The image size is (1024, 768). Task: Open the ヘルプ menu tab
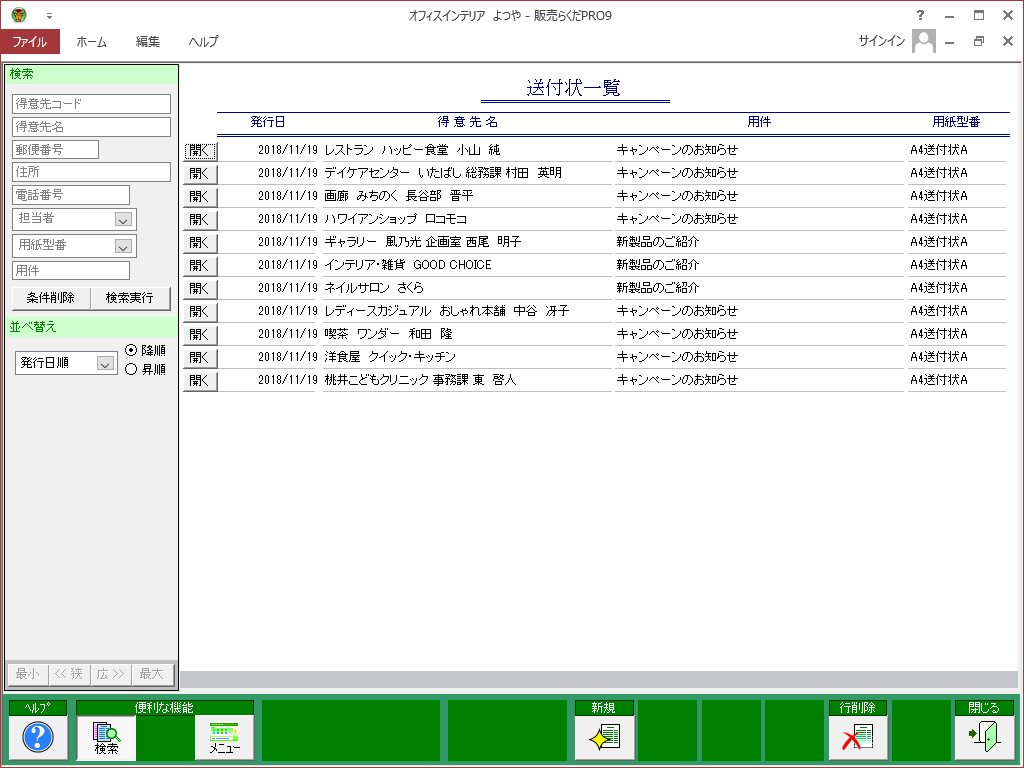204,42
